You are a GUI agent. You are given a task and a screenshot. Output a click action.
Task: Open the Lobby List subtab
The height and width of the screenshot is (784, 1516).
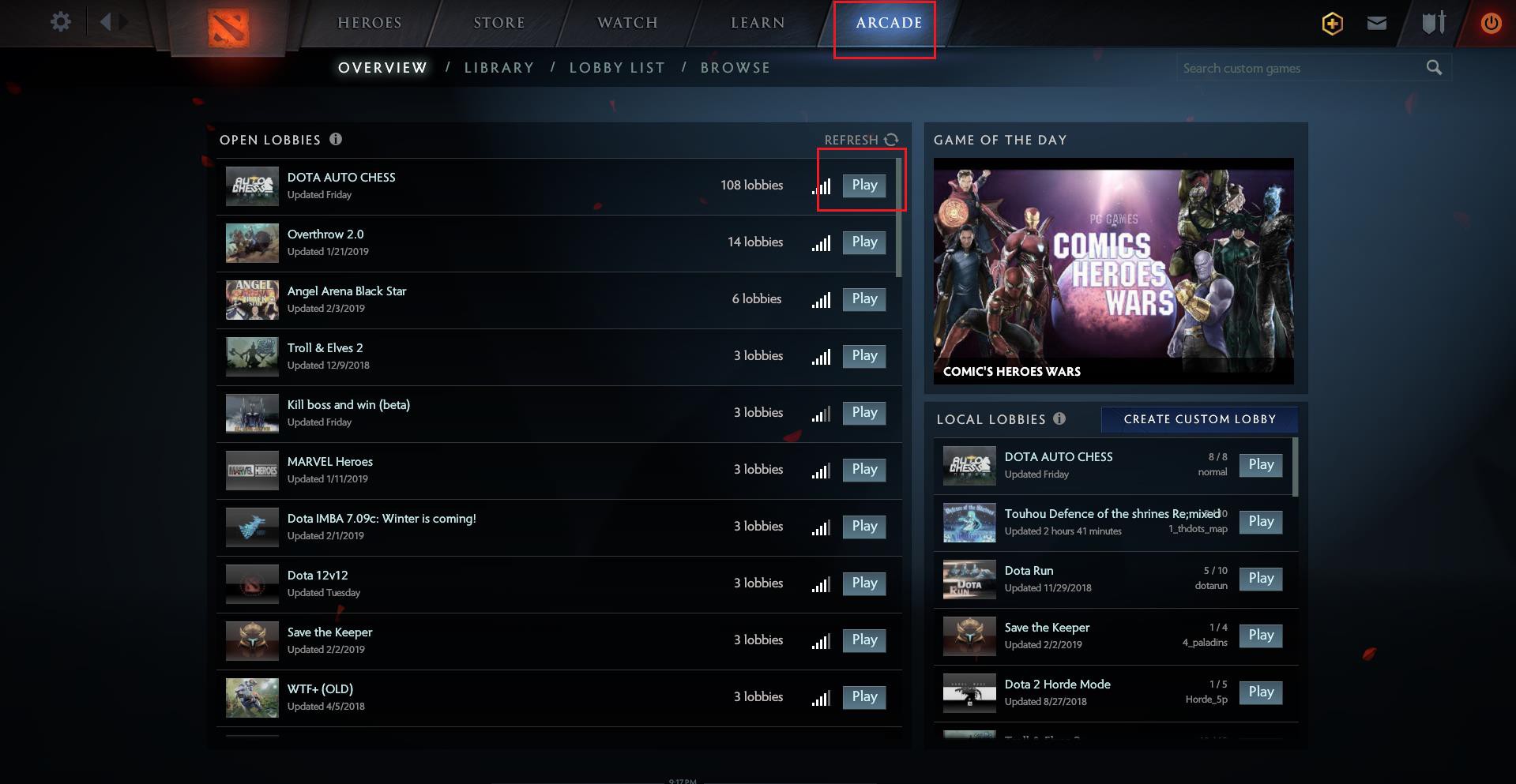(617, 68)
